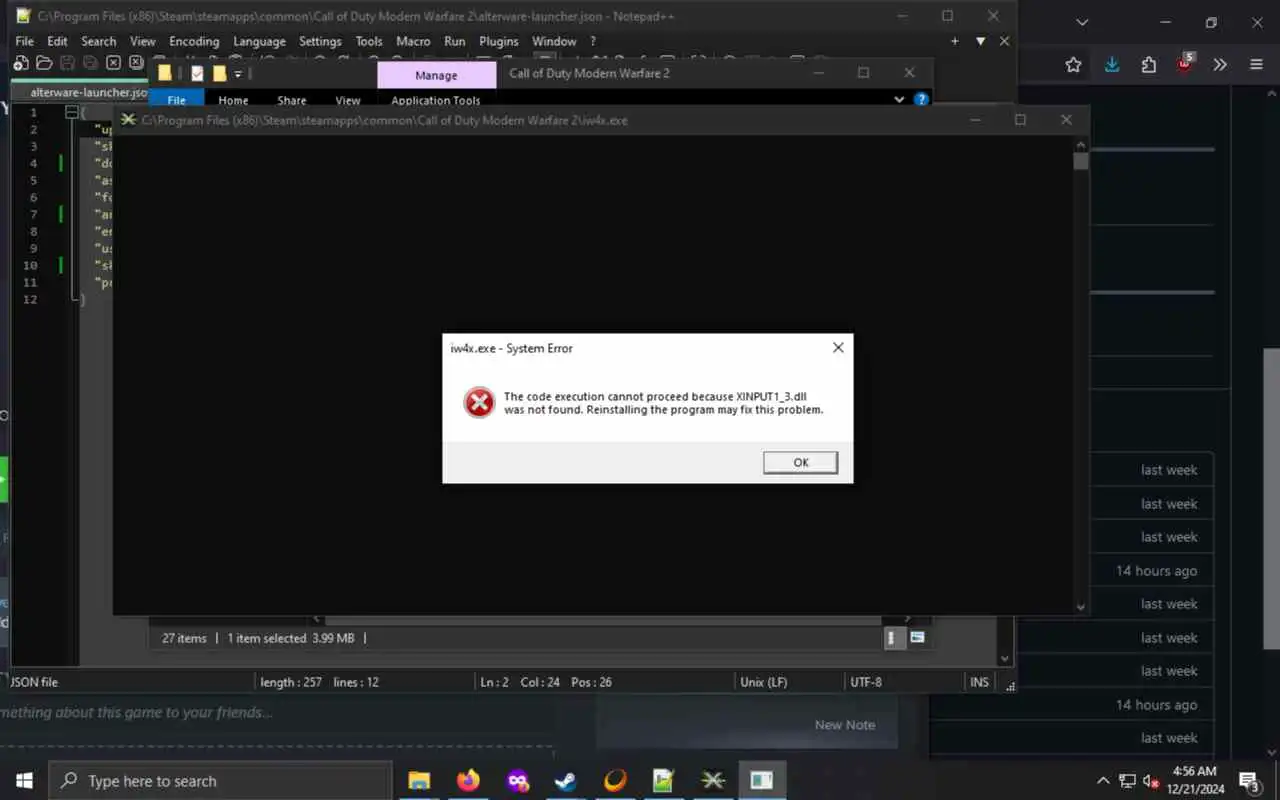Image resolution: width=1280 pixels, height=800 pixels.
Task: Click the Save All icon in Notepad++
Action: point(90,63)
